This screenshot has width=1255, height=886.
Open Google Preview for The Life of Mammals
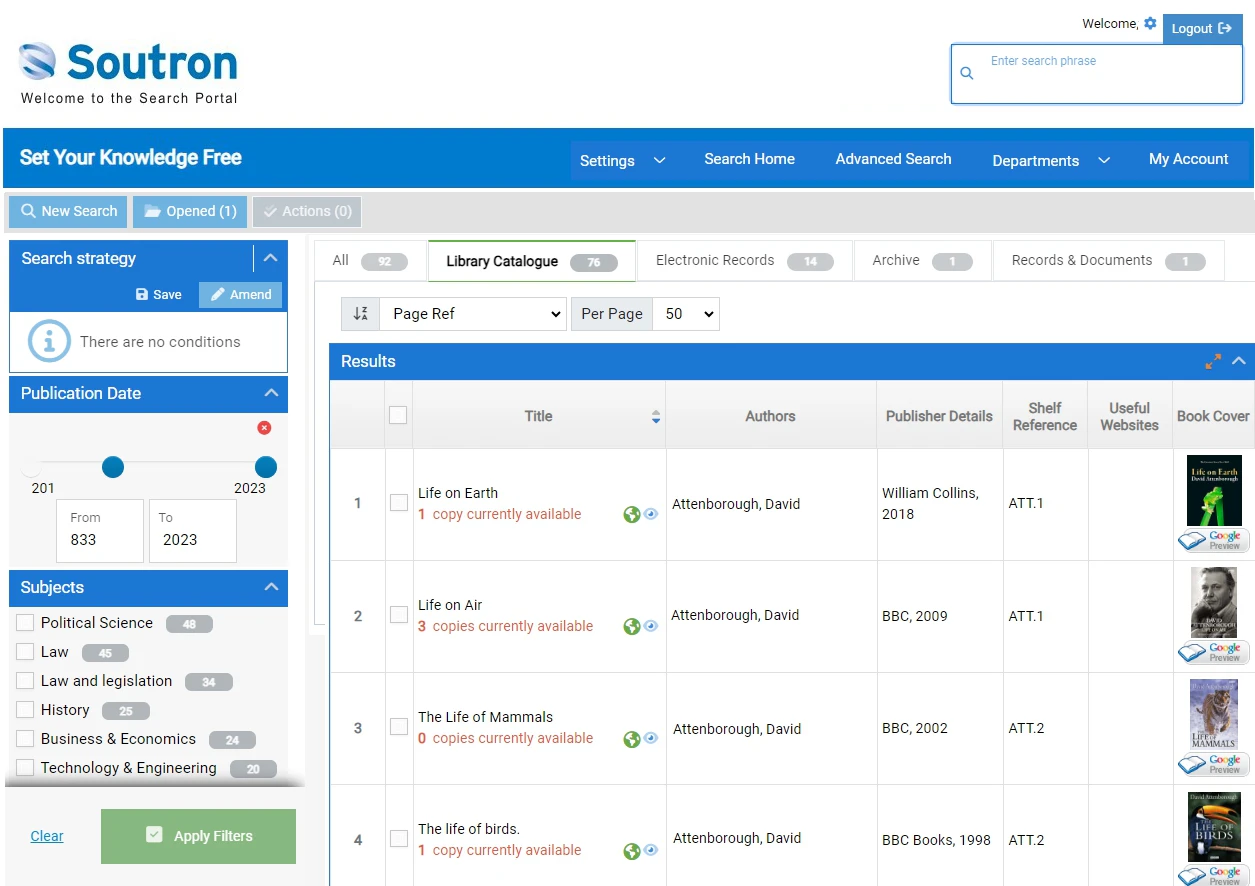coord(1212,763)
